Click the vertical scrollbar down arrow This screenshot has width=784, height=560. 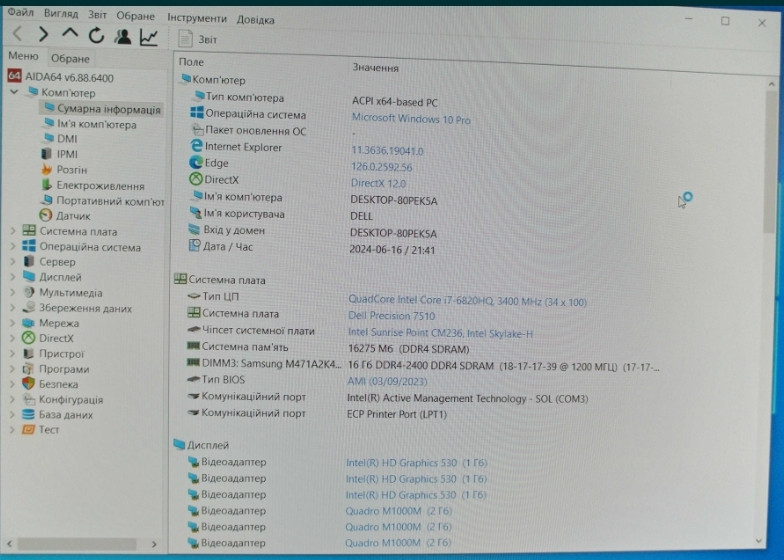(759, 541)
